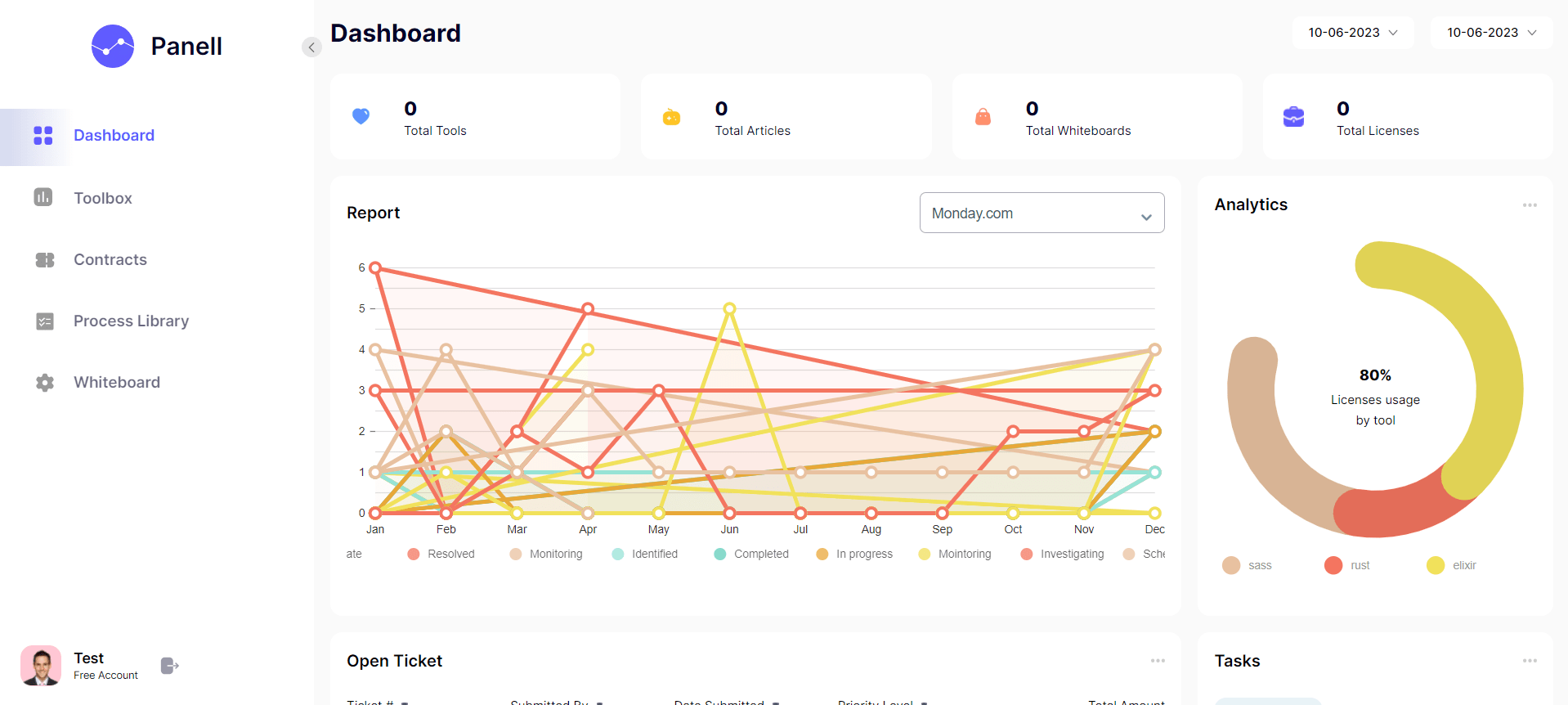Open the Open Ticket three-dot menu

point(1158,661)
